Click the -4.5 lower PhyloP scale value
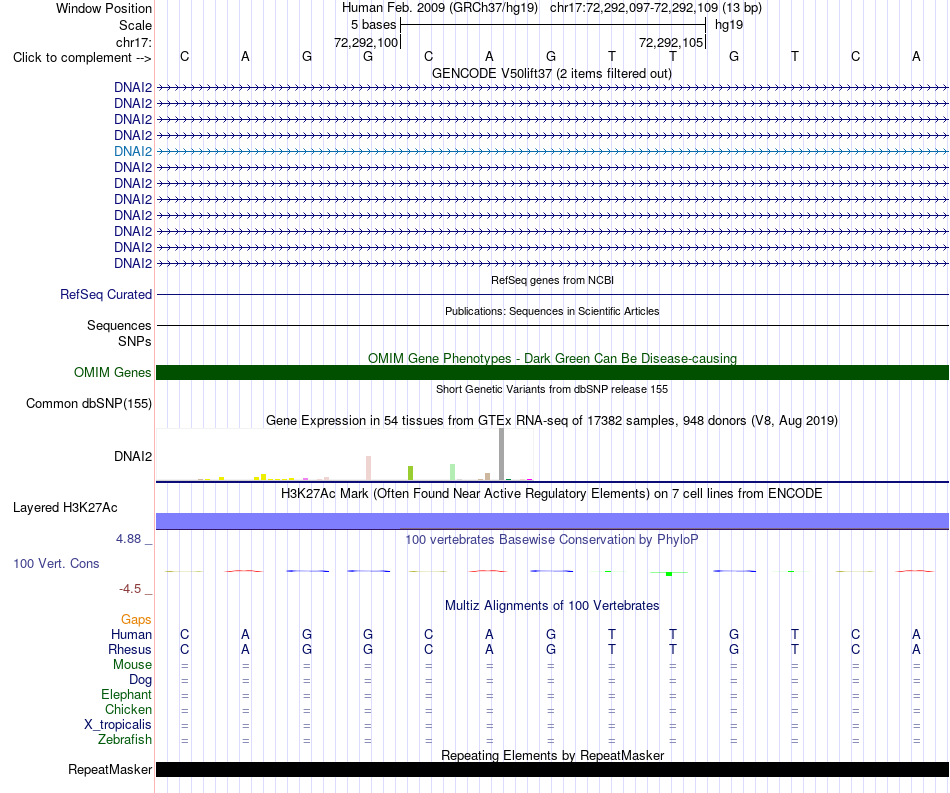This screenshot has width=950, height=793. [x=130, y=589]
